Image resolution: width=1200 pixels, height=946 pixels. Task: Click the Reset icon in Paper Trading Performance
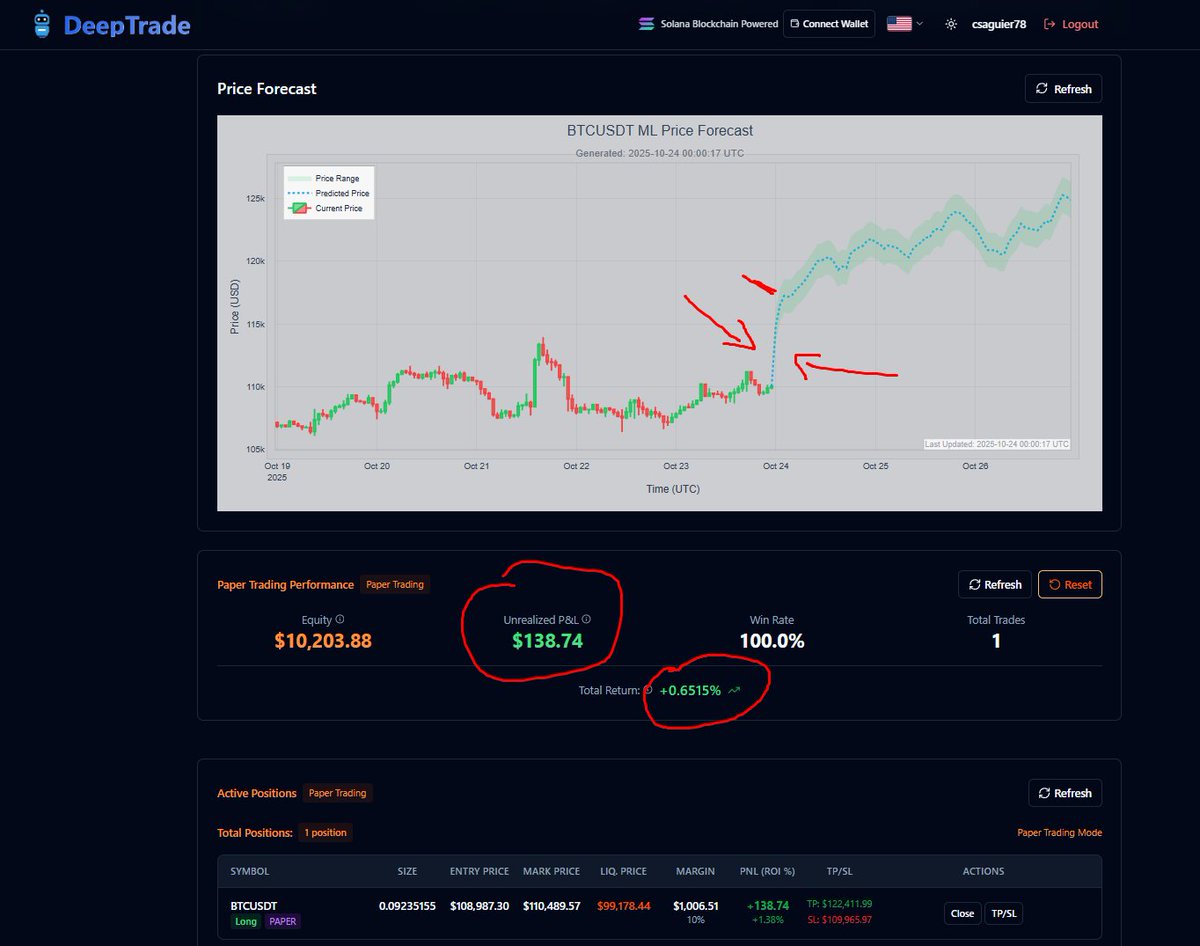pos(1057,584)
